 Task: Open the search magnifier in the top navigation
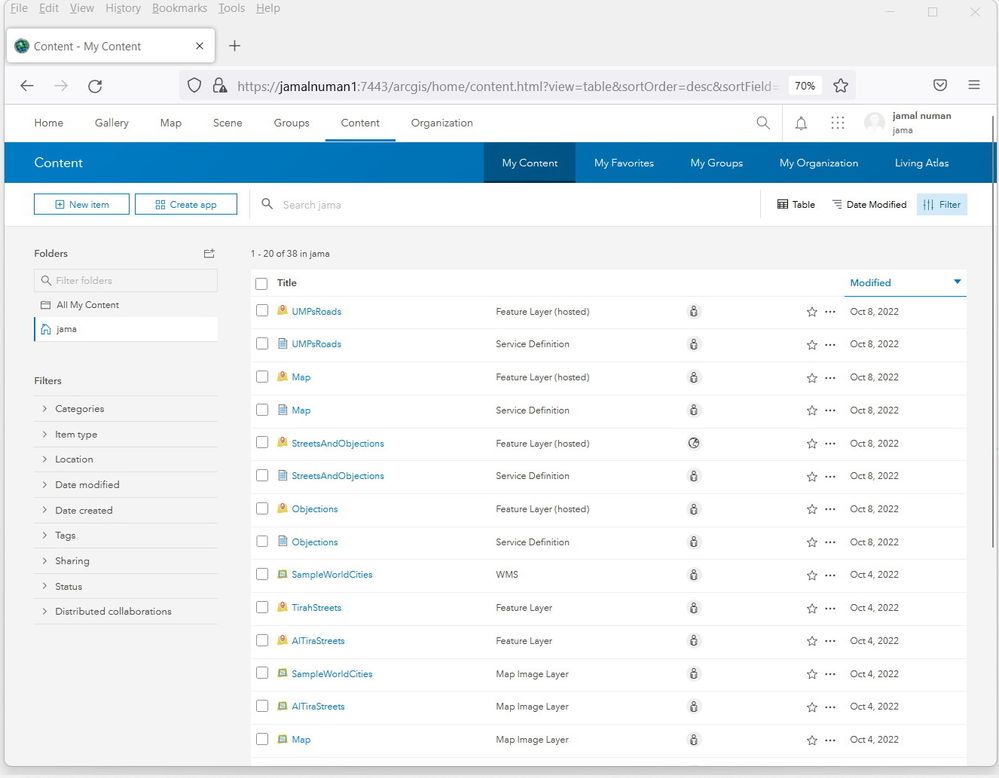tap(763, 122)
